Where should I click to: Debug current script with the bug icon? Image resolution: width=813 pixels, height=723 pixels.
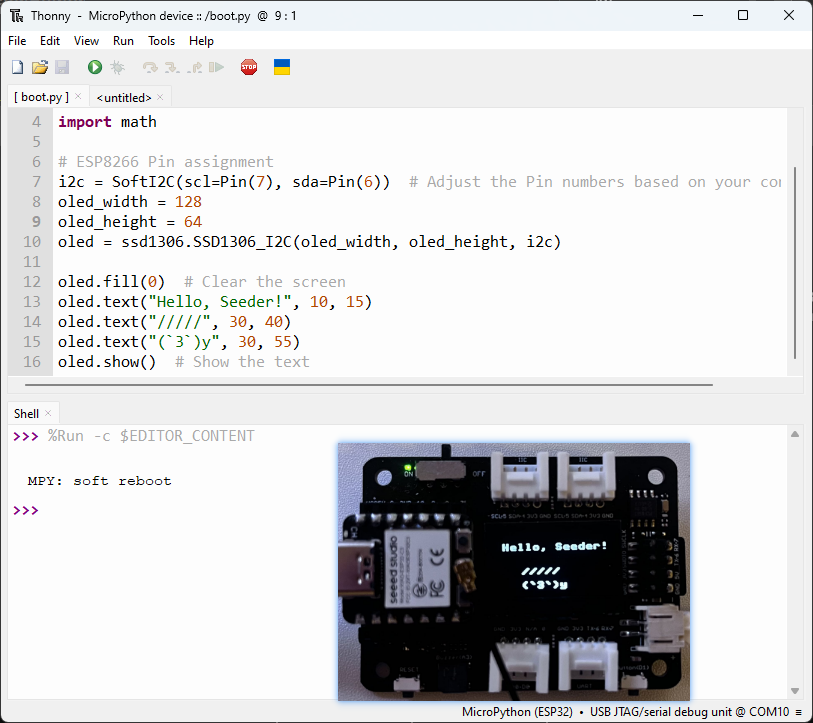118,67
